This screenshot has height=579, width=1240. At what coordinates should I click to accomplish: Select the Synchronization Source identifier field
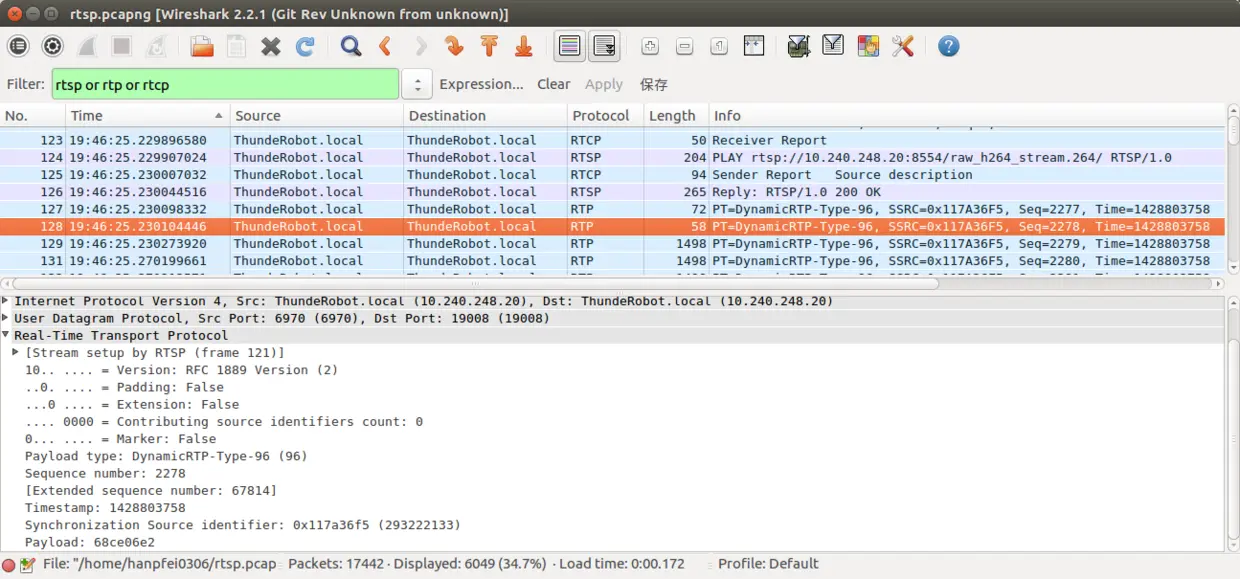(242, 525)
